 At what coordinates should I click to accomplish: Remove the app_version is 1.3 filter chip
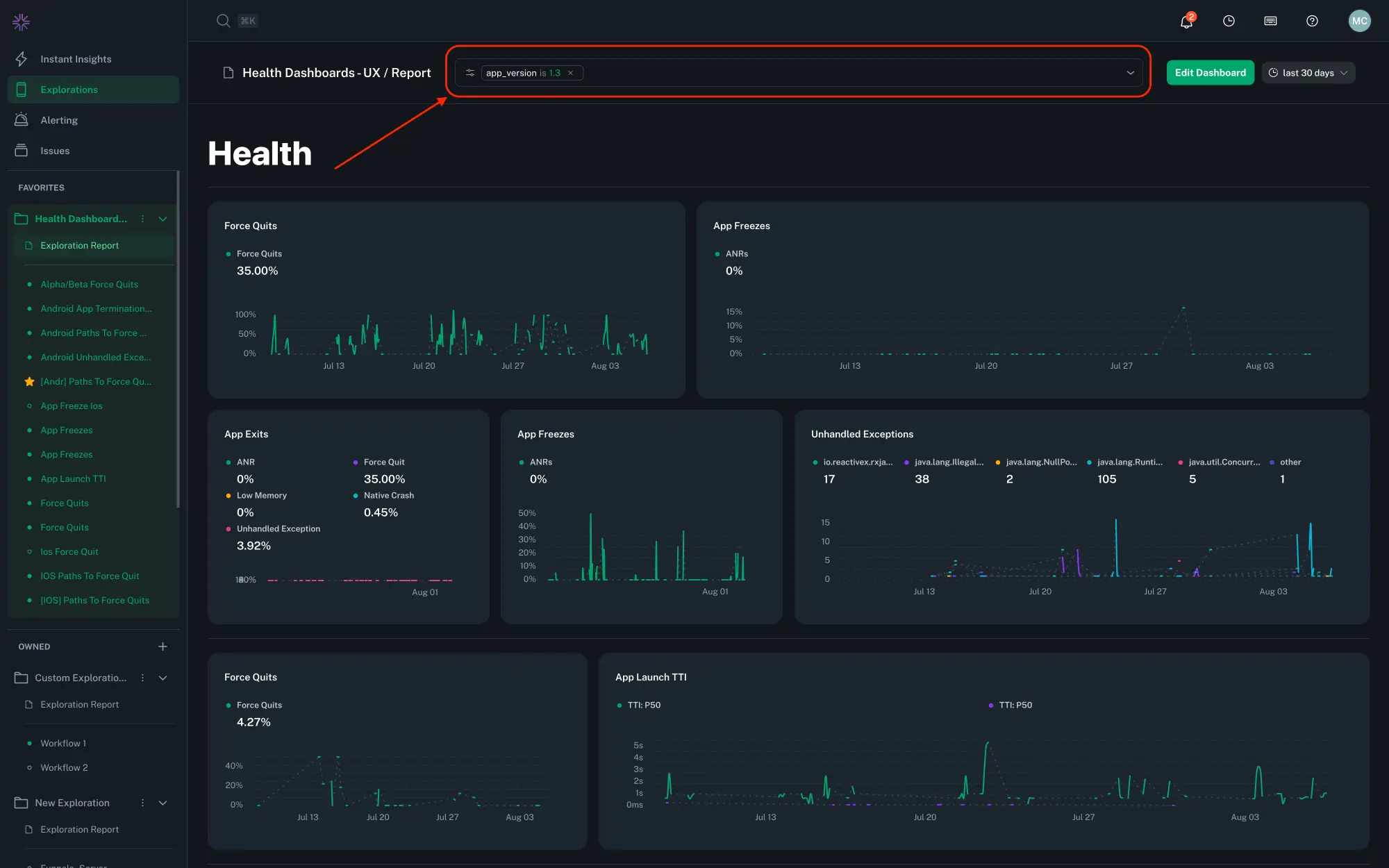570,72
